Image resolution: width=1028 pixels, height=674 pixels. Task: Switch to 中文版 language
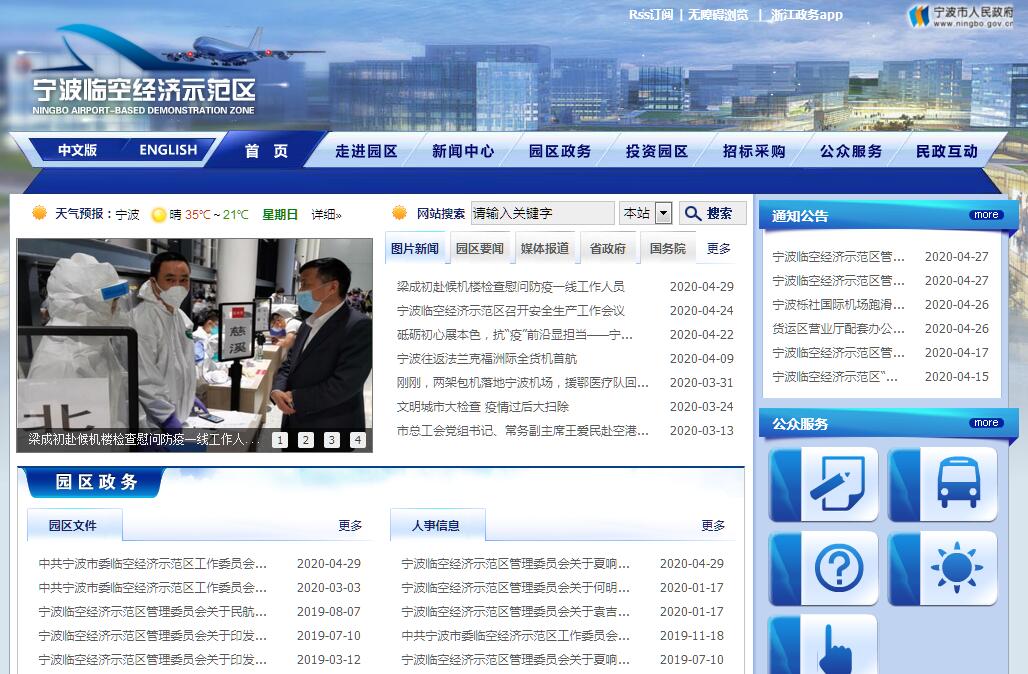click(77, 150)
